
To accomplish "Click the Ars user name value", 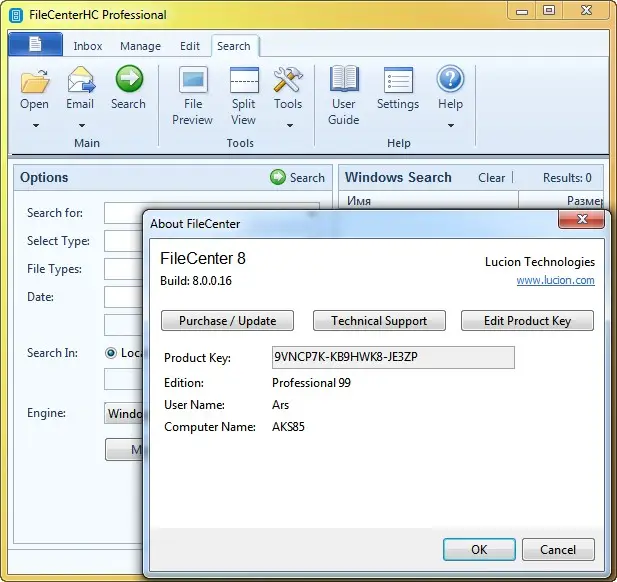I will (281, 405).
